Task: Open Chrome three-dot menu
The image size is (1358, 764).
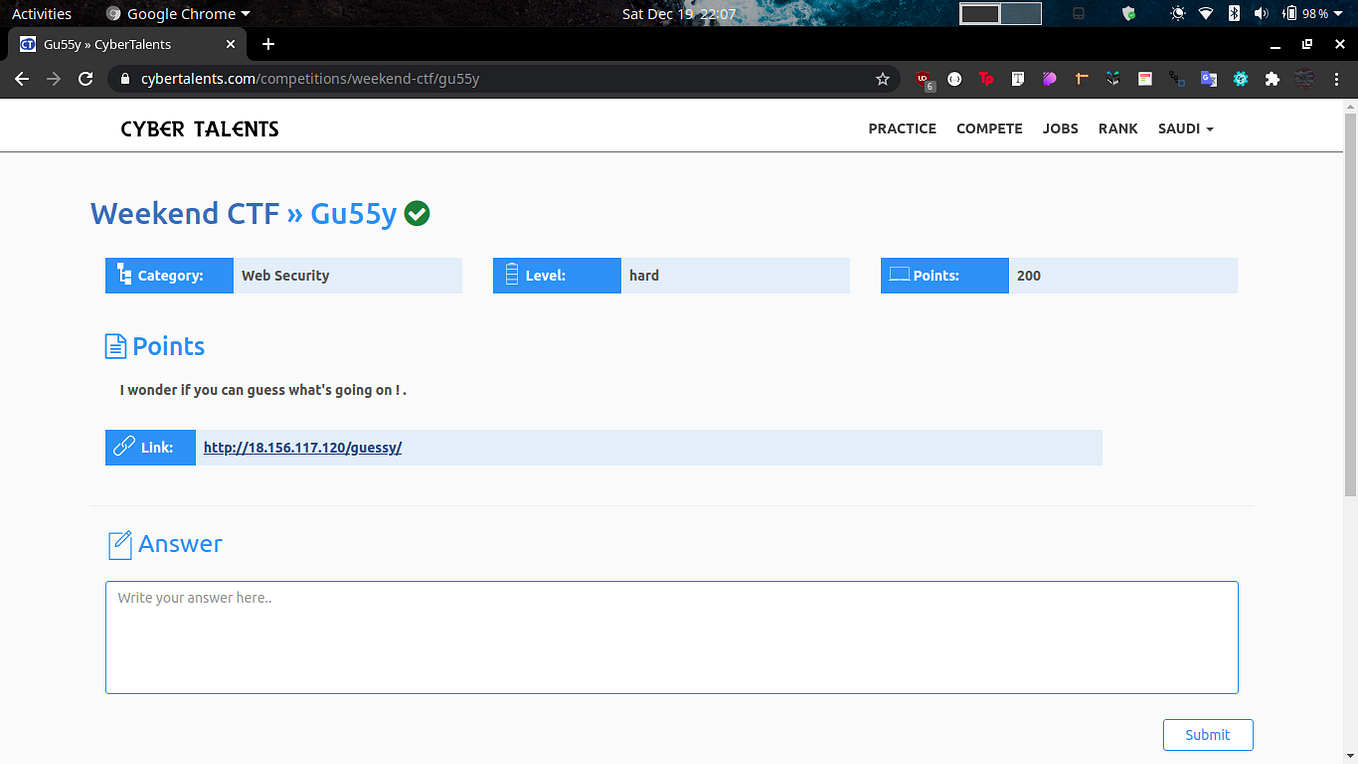Action: click(1337, 79)
